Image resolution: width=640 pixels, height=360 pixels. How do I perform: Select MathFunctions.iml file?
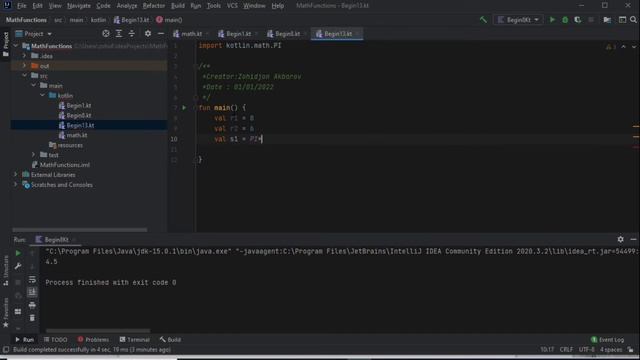coord(64,165)
